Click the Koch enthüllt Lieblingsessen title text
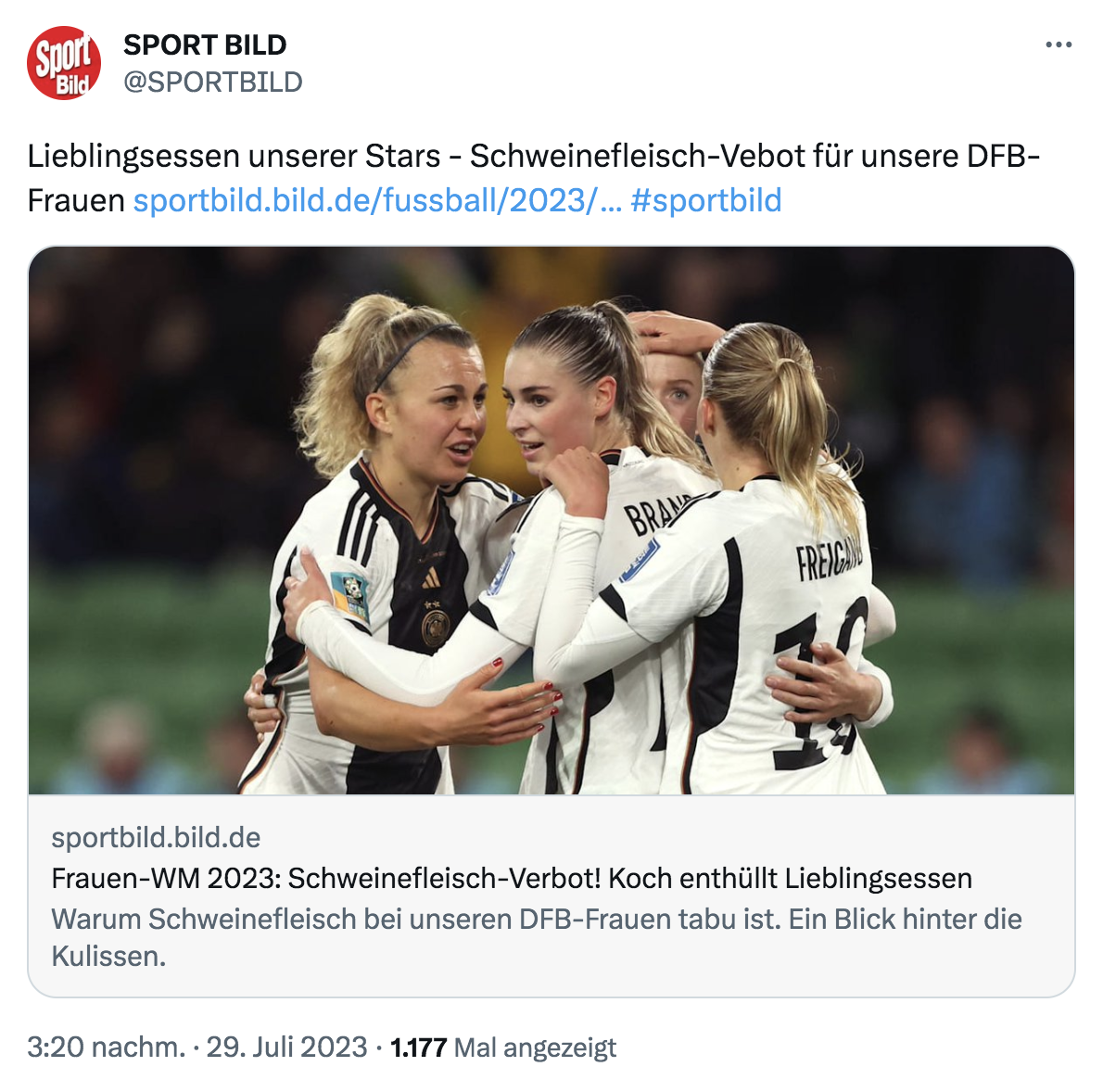 click(790, 878)
